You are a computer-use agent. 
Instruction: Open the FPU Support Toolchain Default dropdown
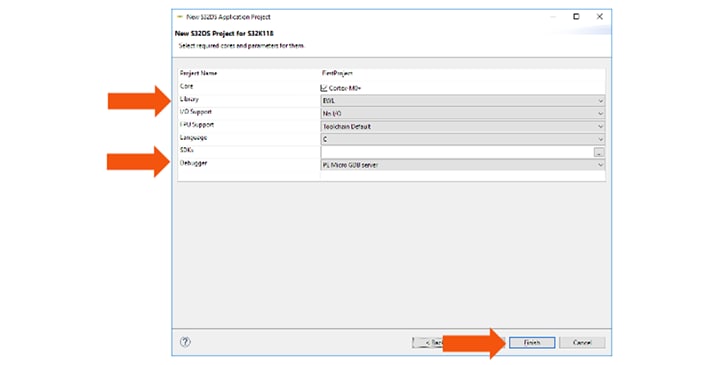tap(462, 126)
